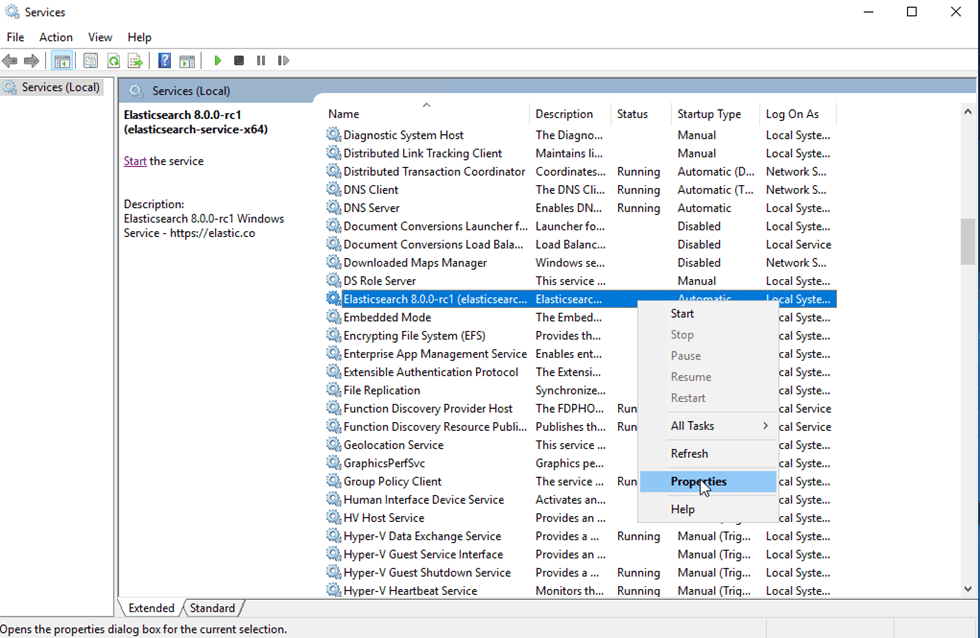The image size is (980, 638).
Task: Click the 'Start the service' link
Action: pos(134,160)
